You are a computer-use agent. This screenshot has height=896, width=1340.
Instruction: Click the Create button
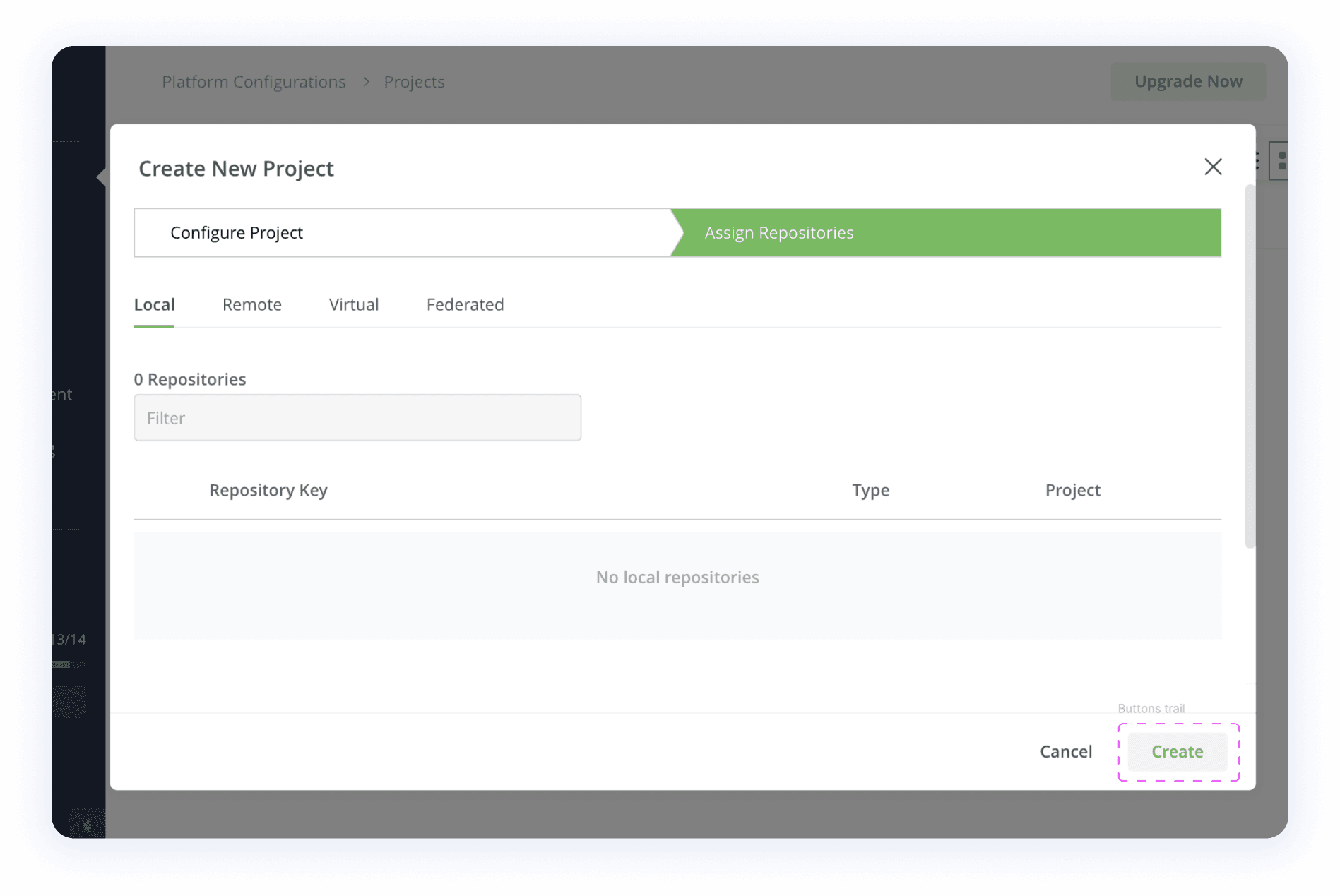click(1178, 752)
